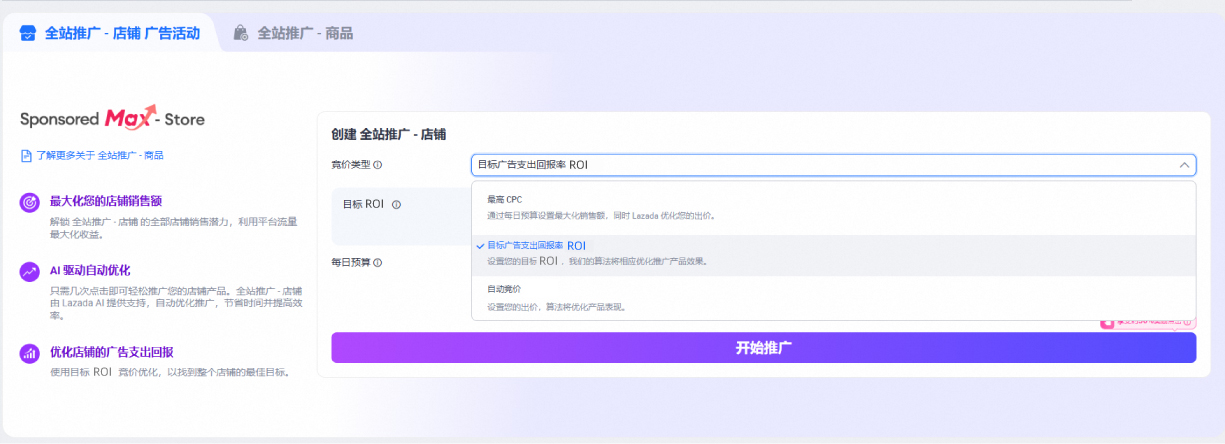The width and height of the screenshot is (1225, 444).
Task: Open the 了解更多关于 全站推广 - 商品 link
Action: pyautogui.click(x=100, y=155)
